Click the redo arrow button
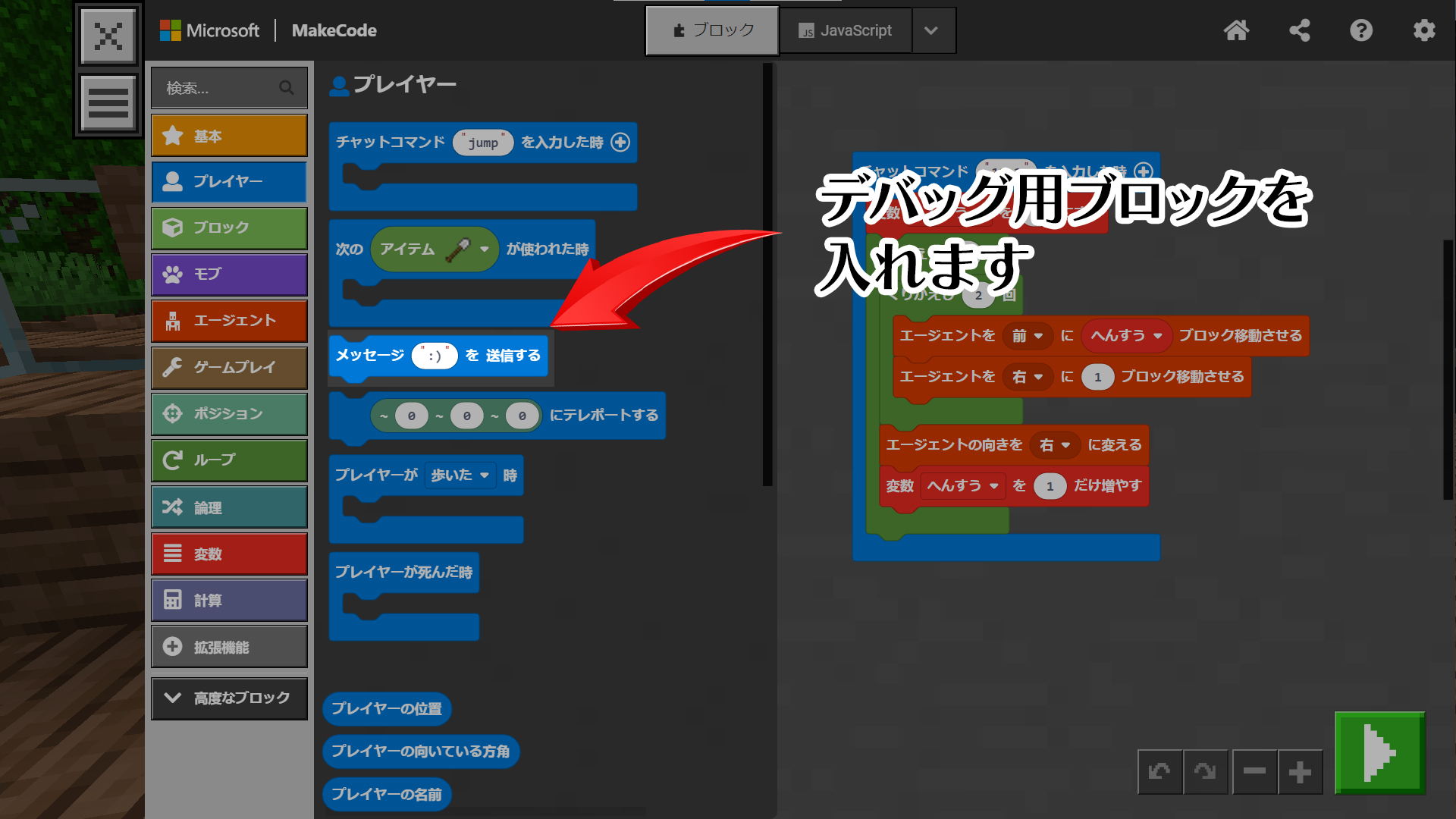Image resolution: width=1456 pixels, height=819 pixels. click(x=1205, y=772)
